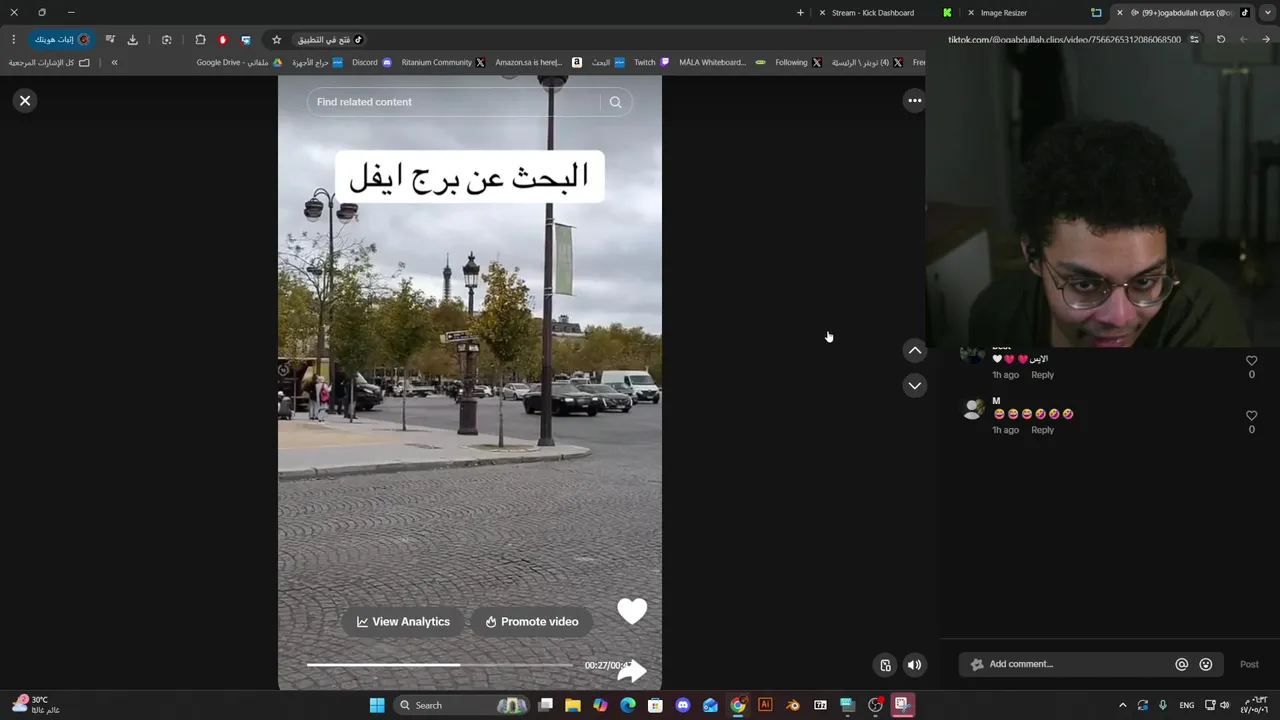Open Windows Start menu
The image size is (1280, 720).
[377, 705]
